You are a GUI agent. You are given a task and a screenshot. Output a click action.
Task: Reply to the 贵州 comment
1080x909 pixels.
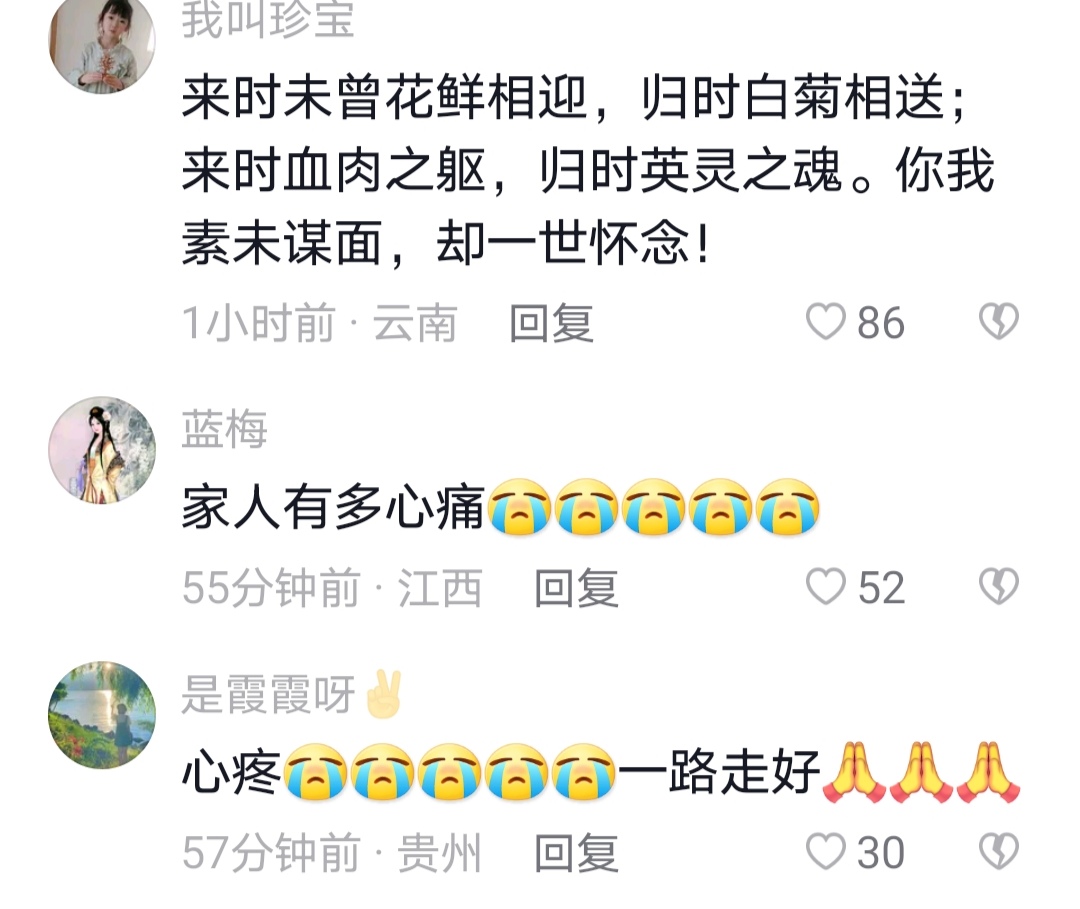tap(577, 853)
